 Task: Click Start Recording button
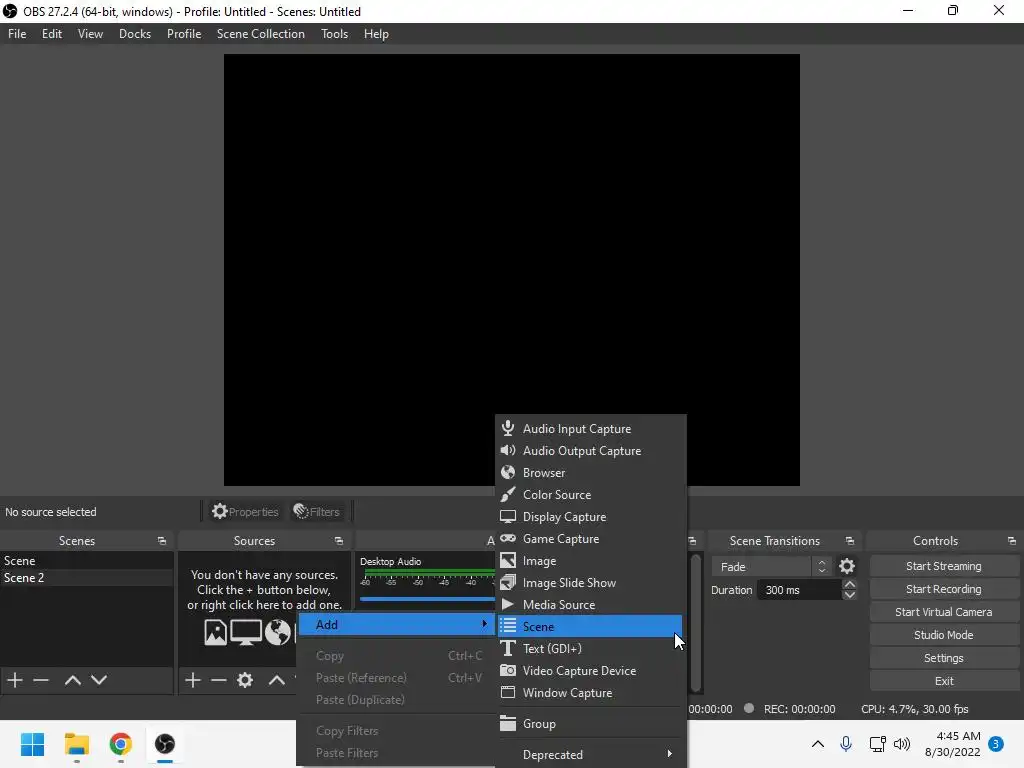pos(944,589)
